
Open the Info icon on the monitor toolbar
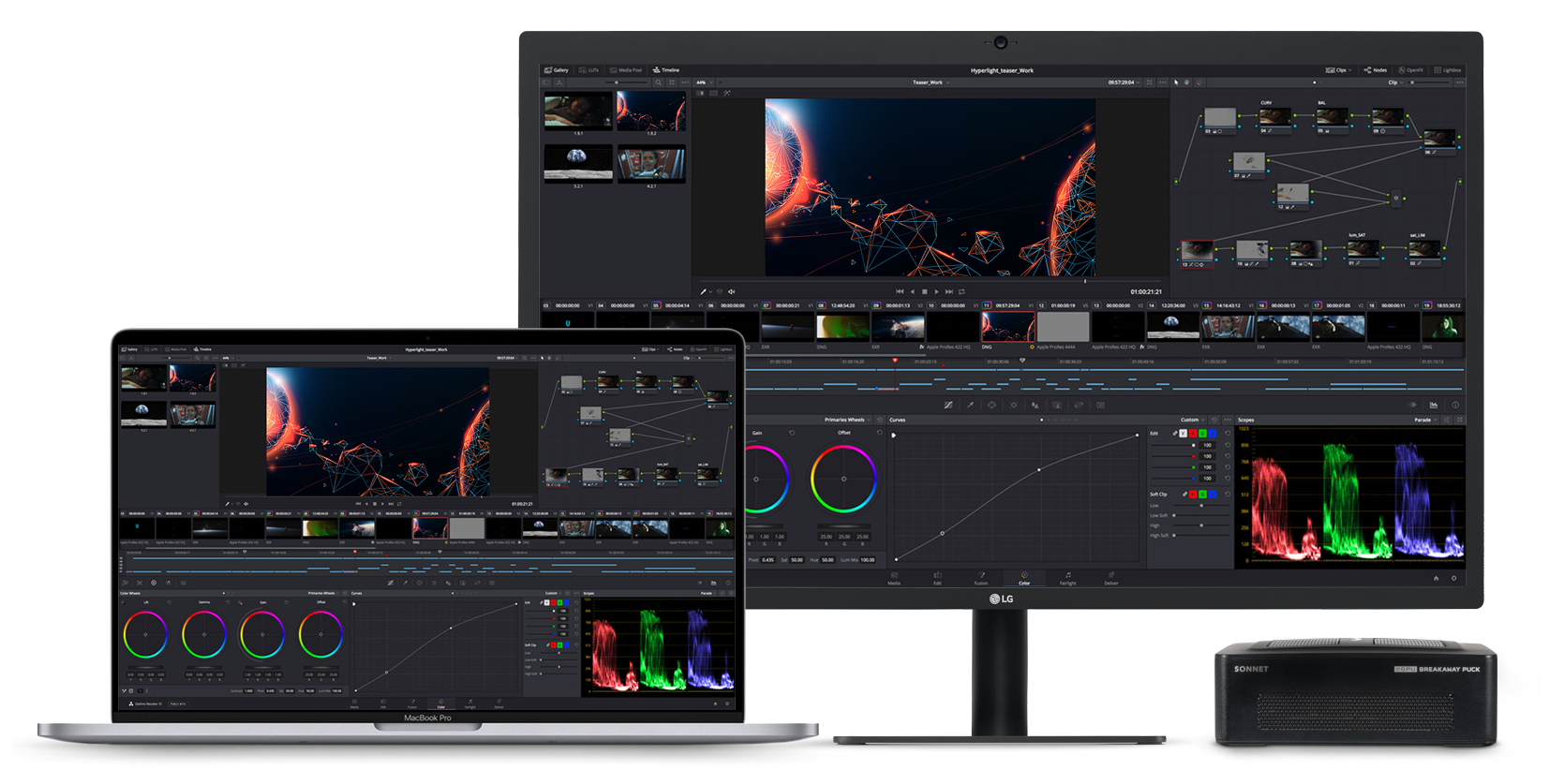click(x=1455, y=405)
